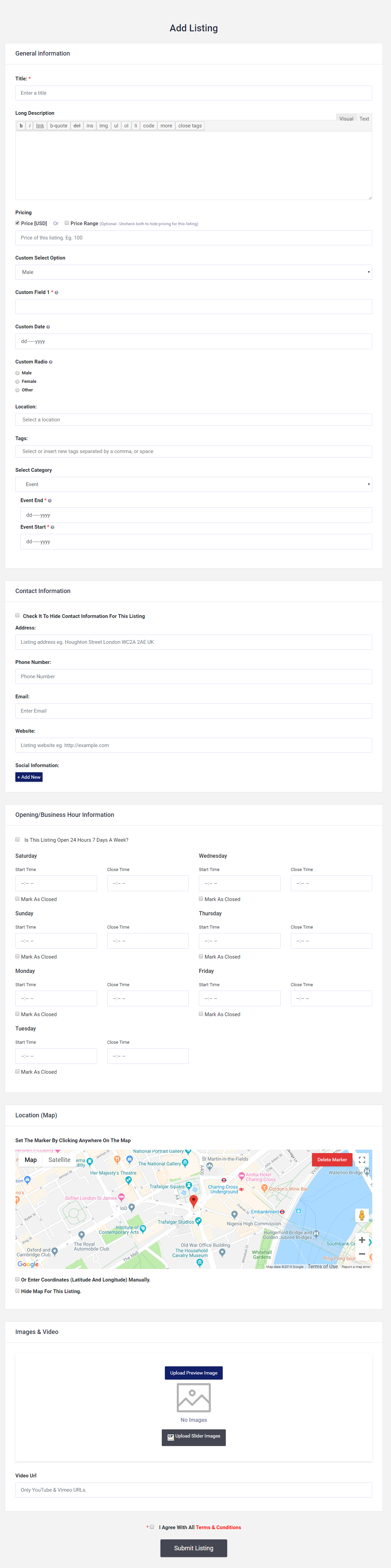Image resolution: width=391 pixels, height=1568 pixels.
Task: Click into the Title input field
Action: (x=194, y=93)
